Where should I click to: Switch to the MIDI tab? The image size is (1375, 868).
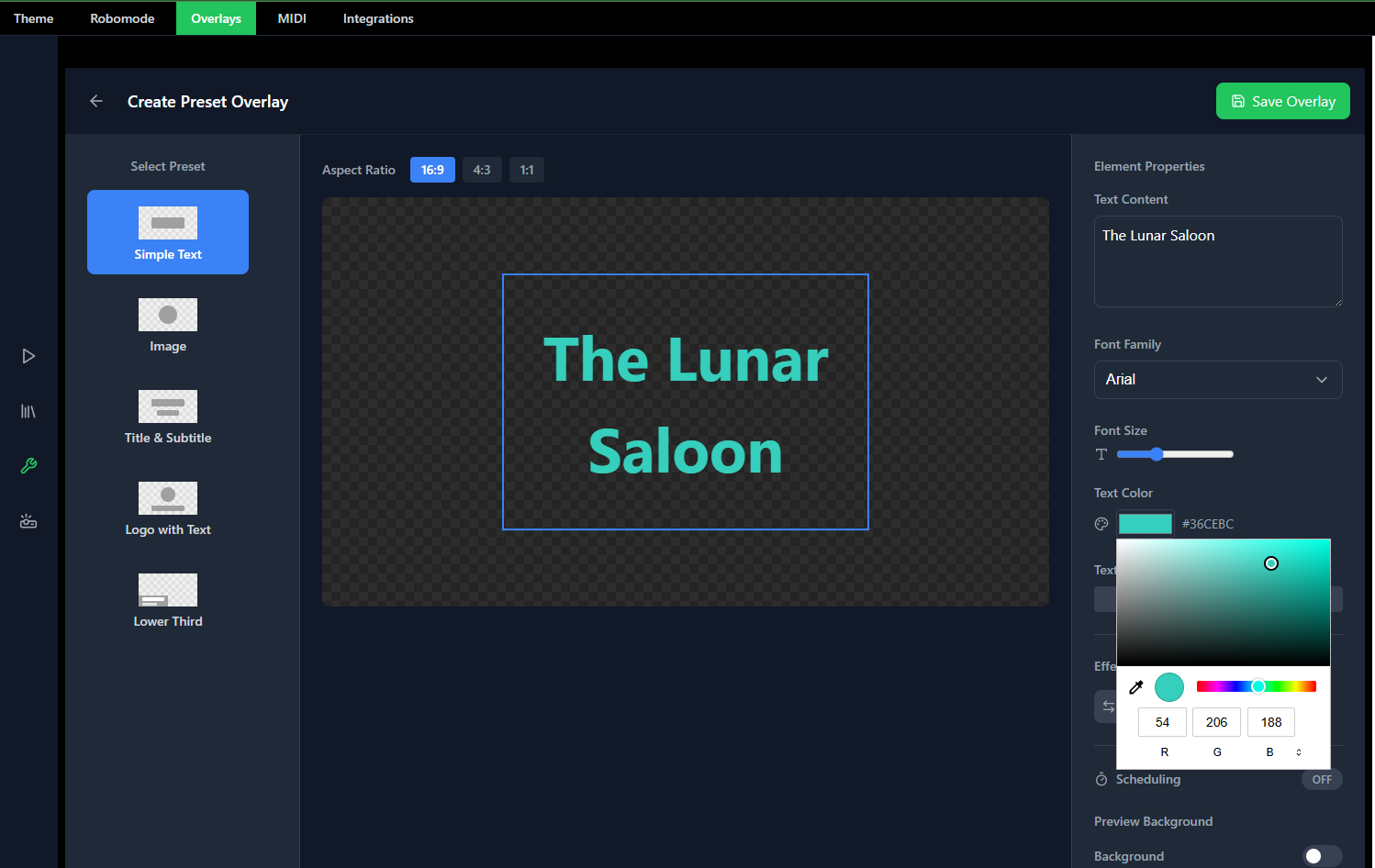pyautogui.click(x=292, y=18)
